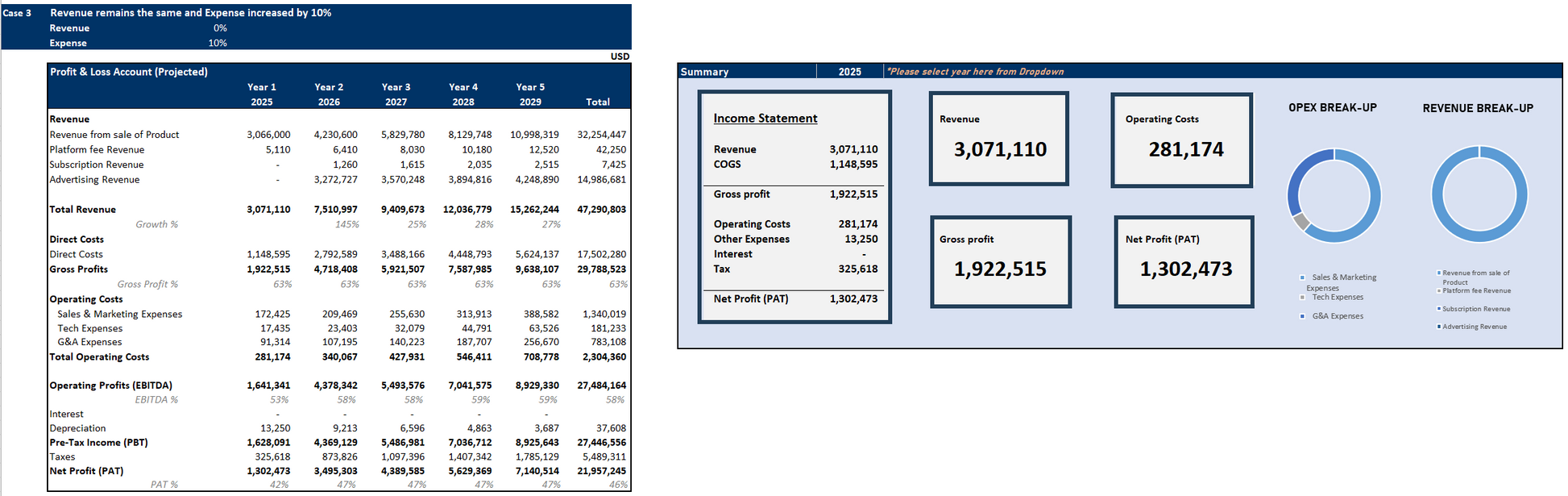This screenshot has height=496, width=1568.
Task: Click the Platform fee Revenue legend entry
Action: click(x=1476, y=290)
